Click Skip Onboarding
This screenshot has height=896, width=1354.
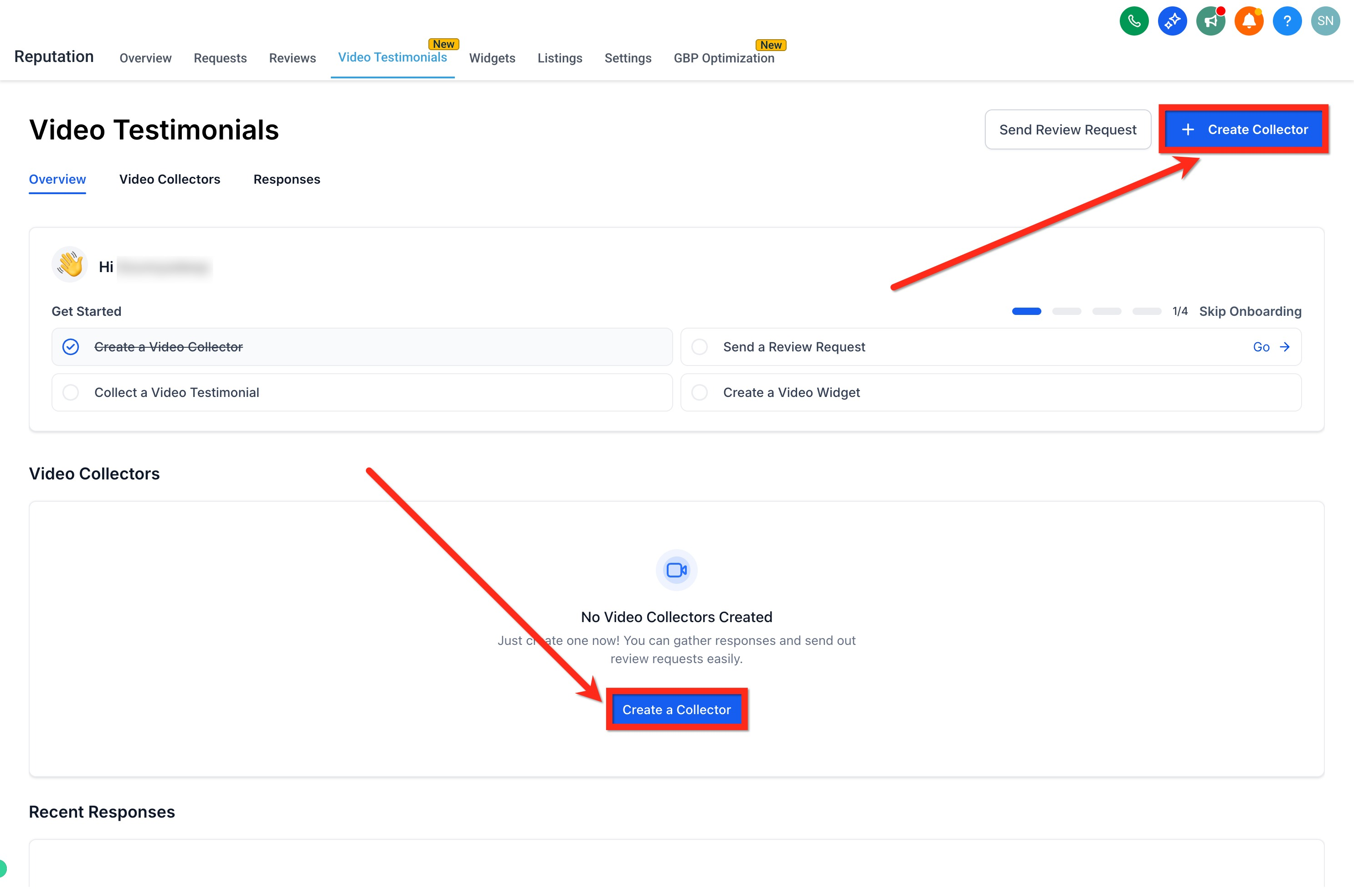tap(1250, 311)
